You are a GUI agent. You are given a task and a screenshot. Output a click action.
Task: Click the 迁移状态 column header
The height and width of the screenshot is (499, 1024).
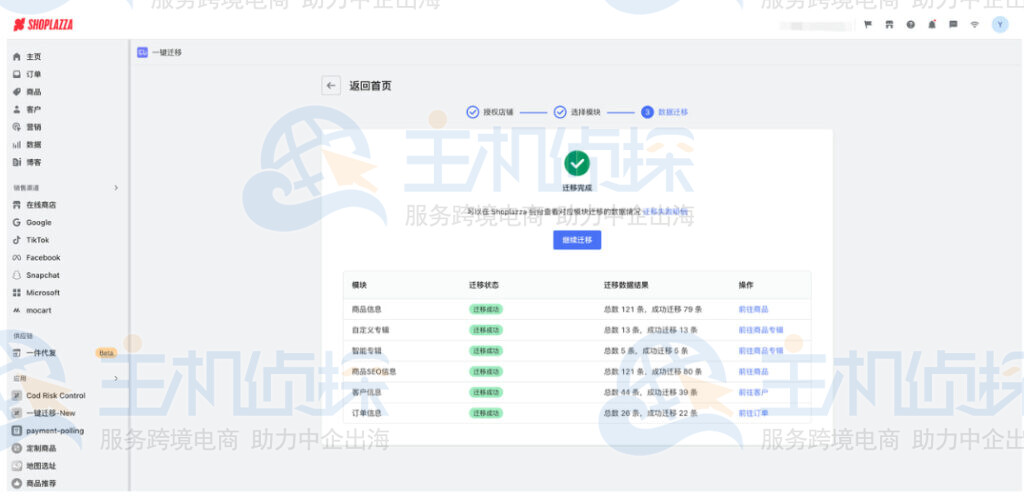click(x=484, y=285)
